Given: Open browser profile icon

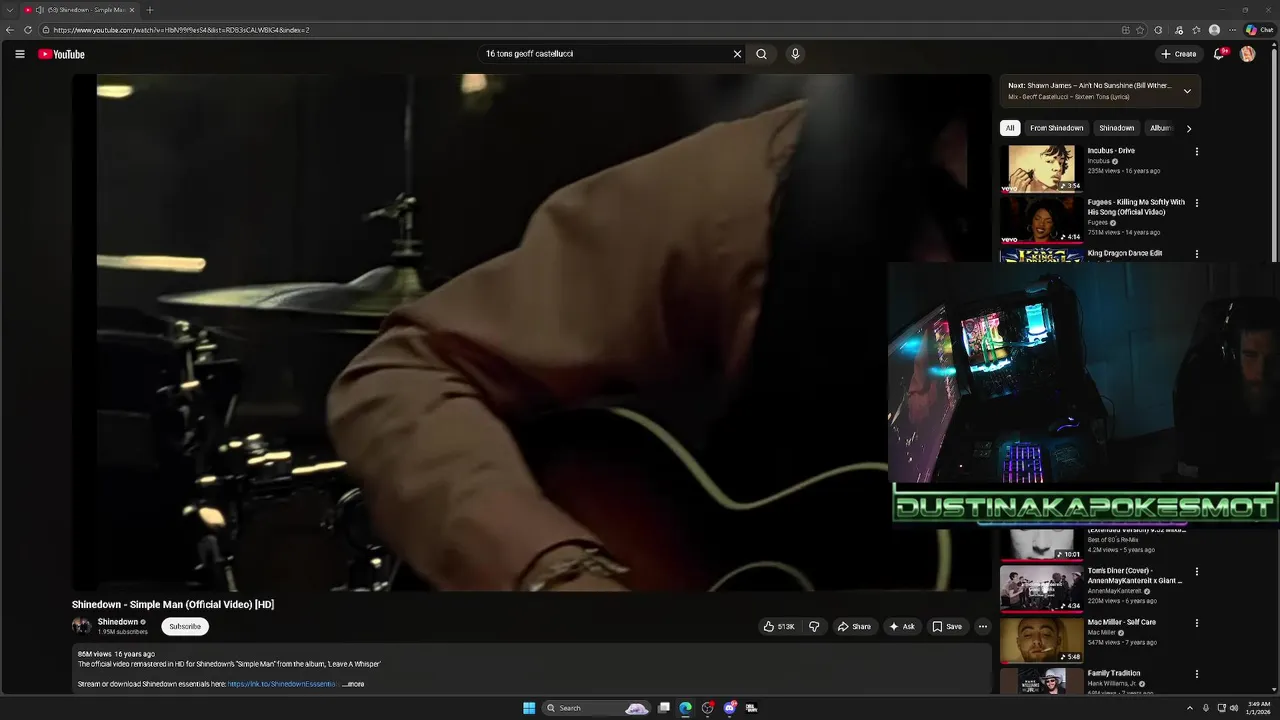Looking at the screenshot, I should [1214, 30].
